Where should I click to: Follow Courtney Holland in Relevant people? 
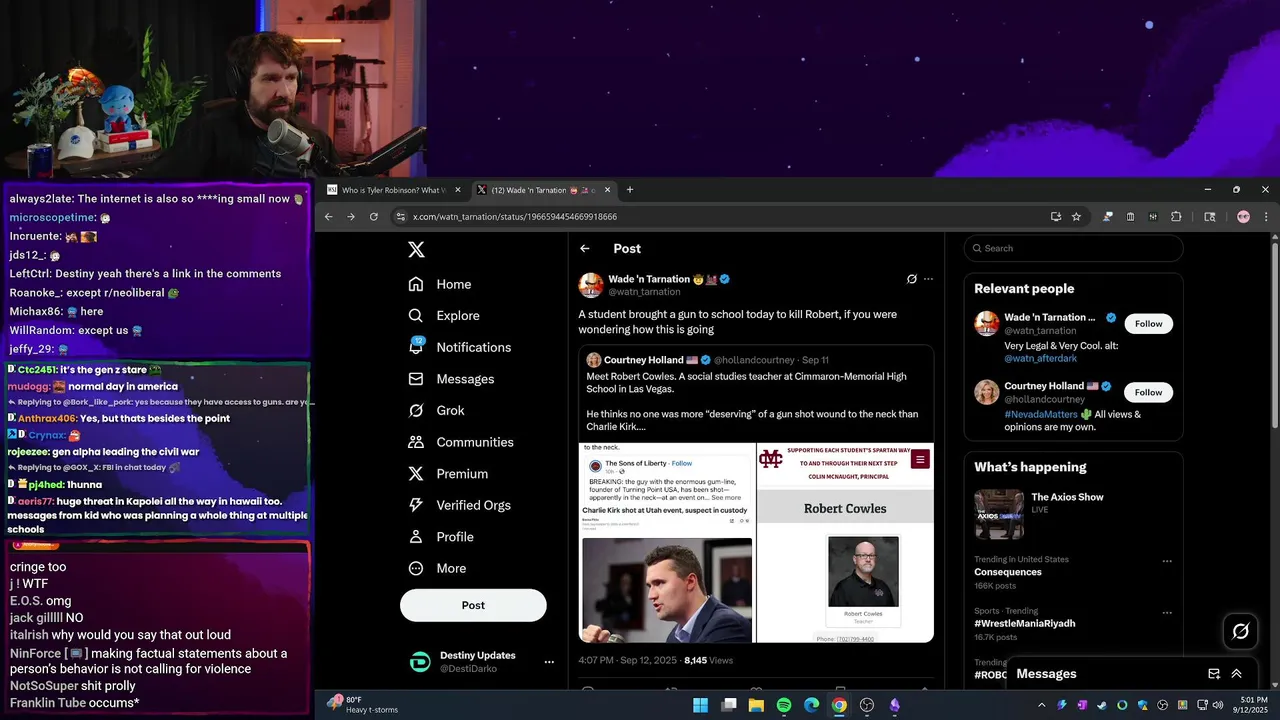1148,392
